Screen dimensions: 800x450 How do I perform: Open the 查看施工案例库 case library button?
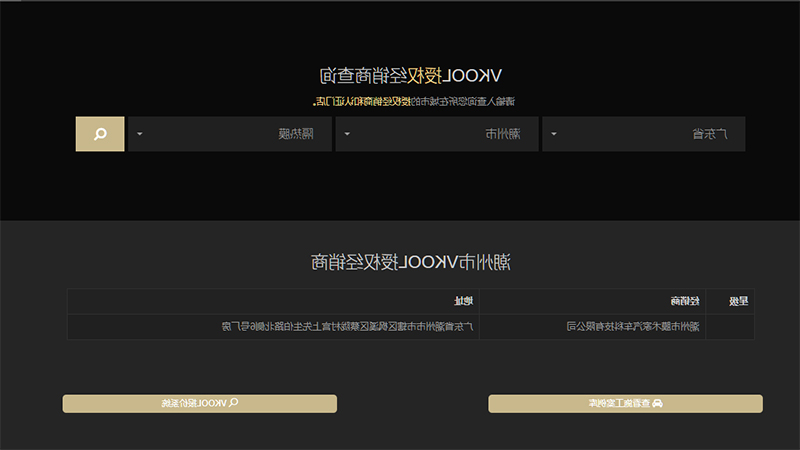(626, 404)
